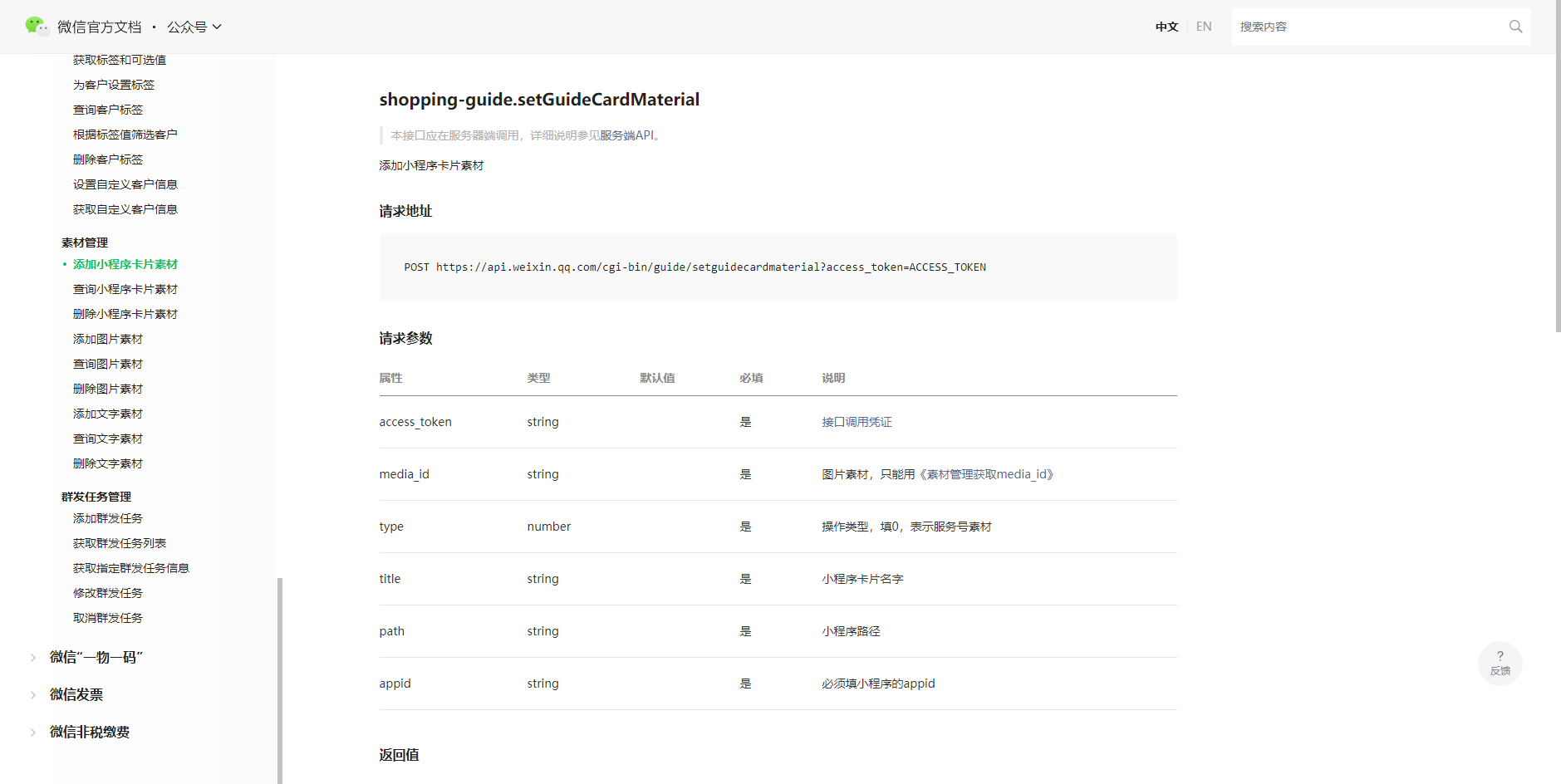The width and height of the screenshot is (1561, 784).
Task: Open 删除图片素材 sidebar item
Action: 108,389
